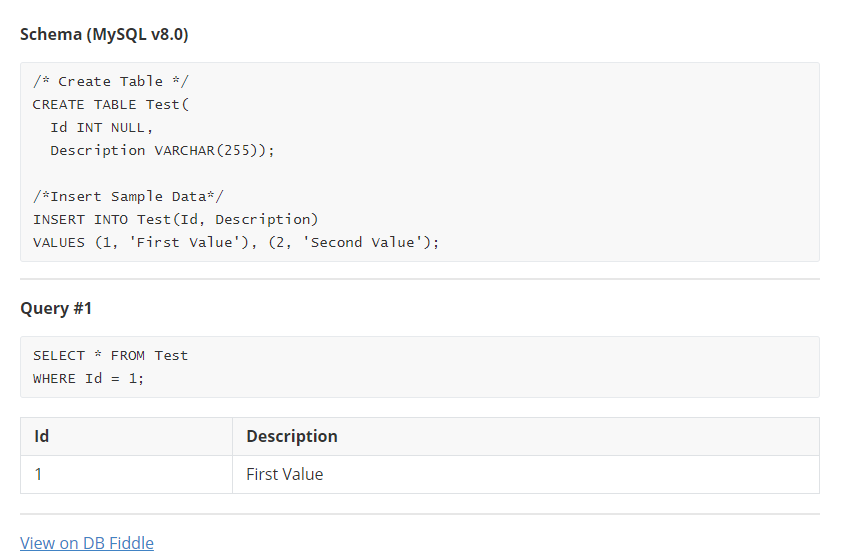Click the Schema (MySQL v8.0) heading
This screenshot has height=560, width=854.
(104, 35)
